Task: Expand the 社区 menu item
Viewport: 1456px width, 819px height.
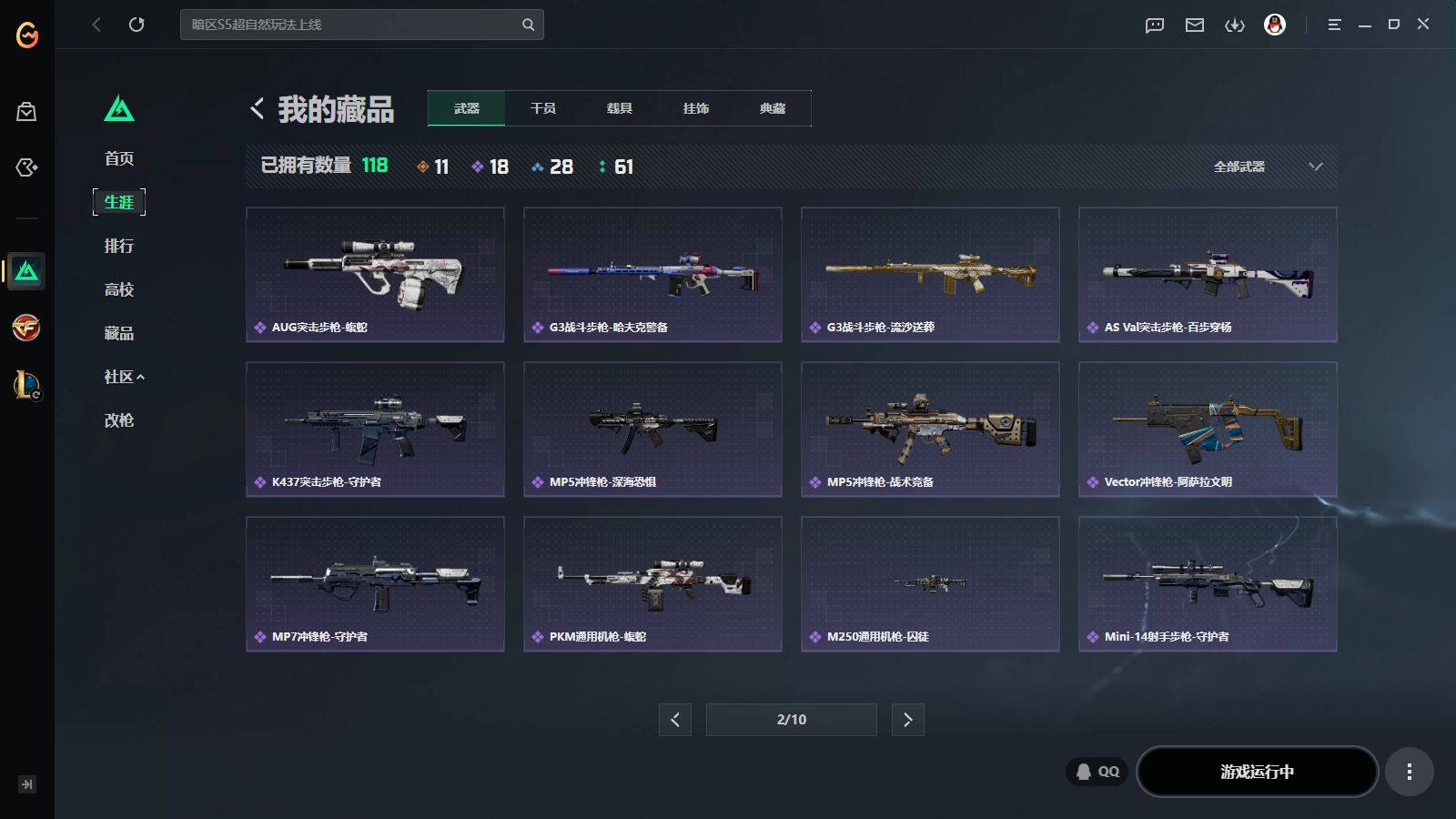Action: click(124, 377)
